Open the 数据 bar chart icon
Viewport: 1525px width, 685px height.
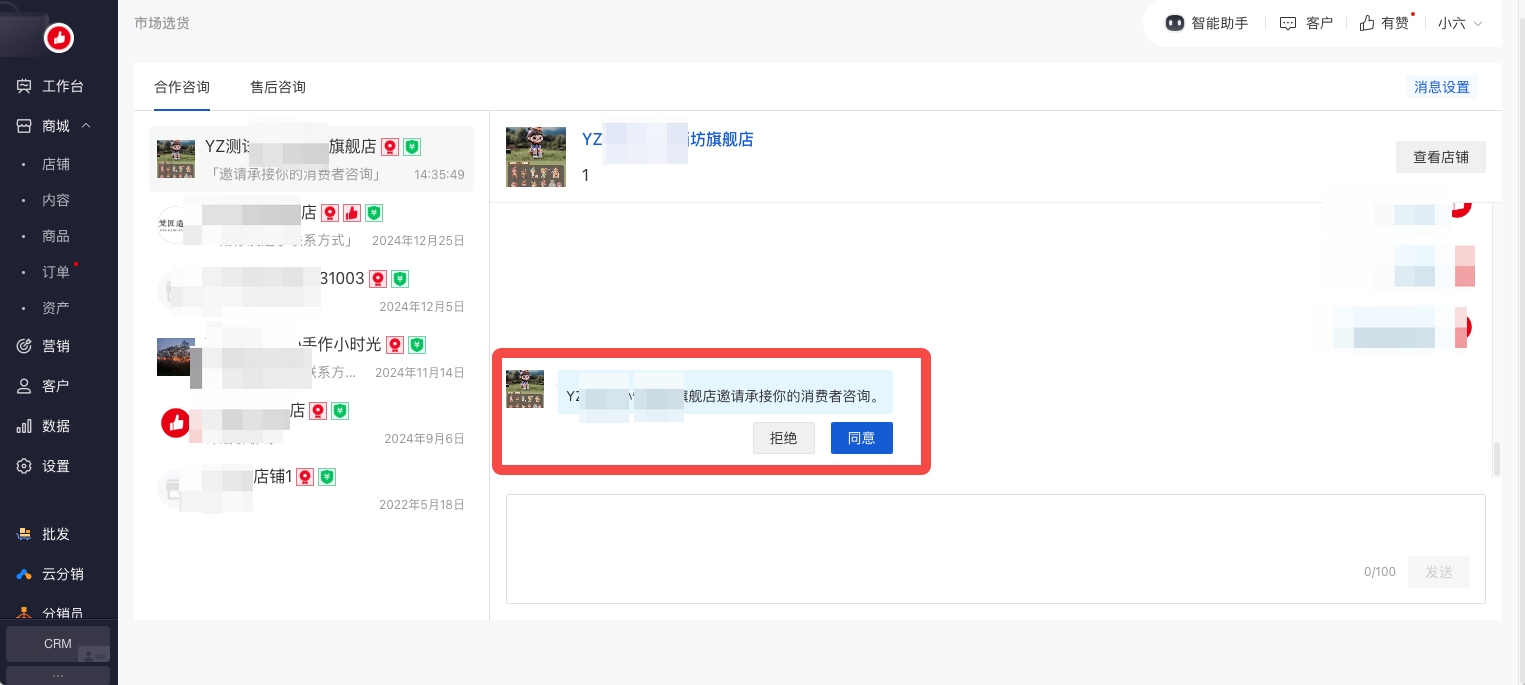tap(25, 426)
